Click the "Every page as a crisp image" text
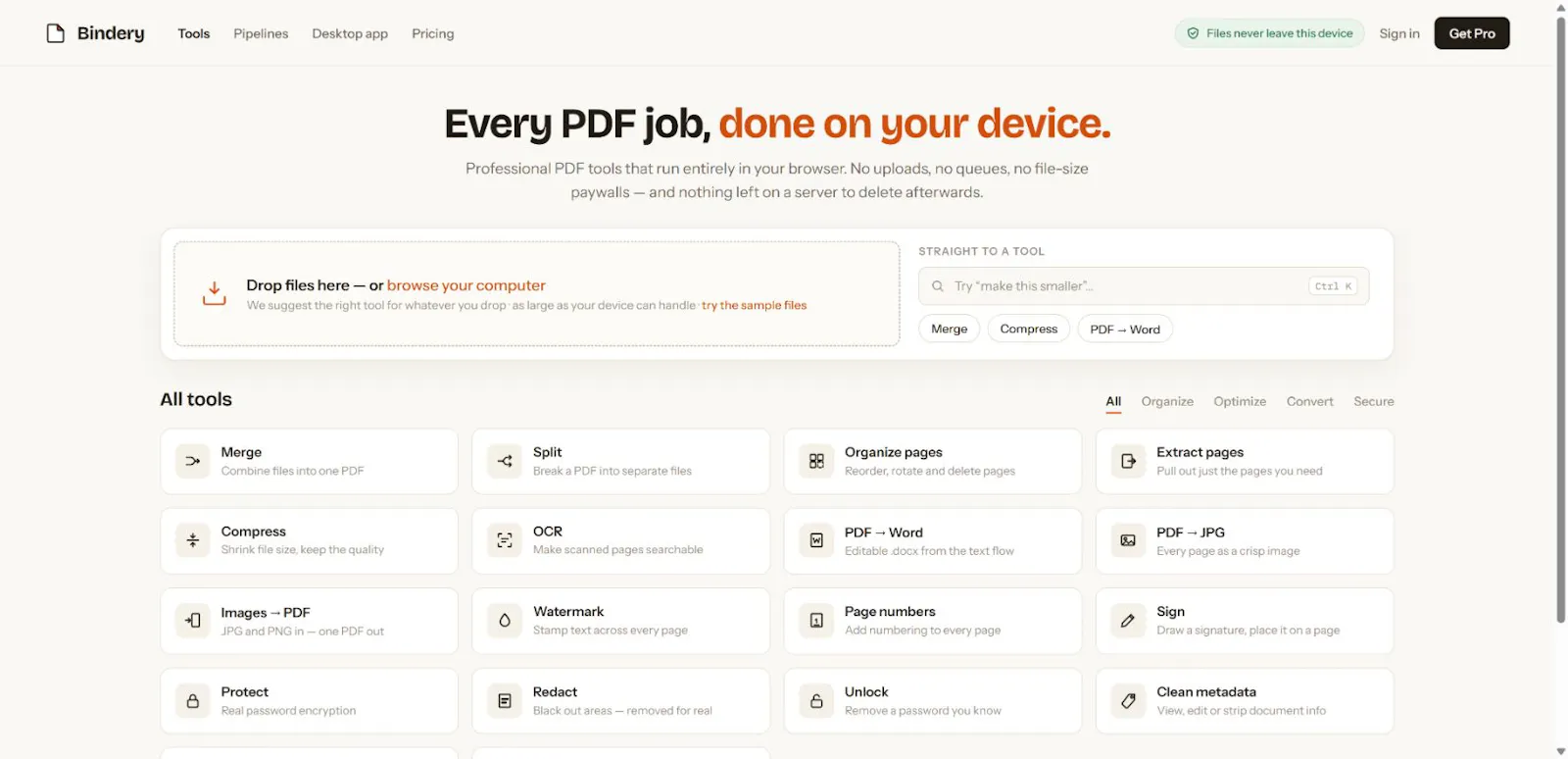This screenshot has height=759, width=1568. [1228, 551]
